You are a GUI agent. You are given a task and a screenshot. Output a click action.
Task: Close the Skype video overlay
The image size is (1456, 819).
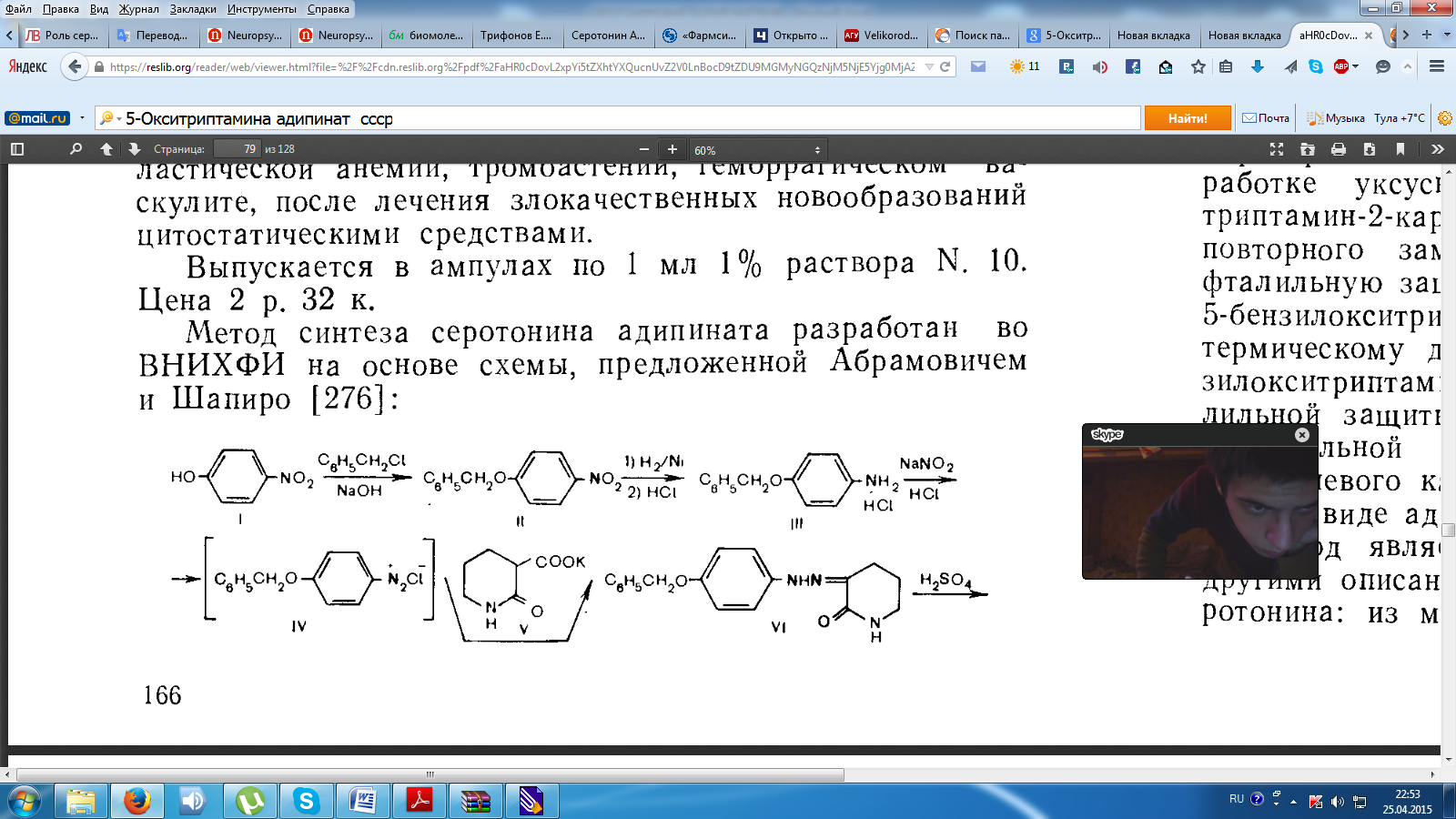point(1302,435)
